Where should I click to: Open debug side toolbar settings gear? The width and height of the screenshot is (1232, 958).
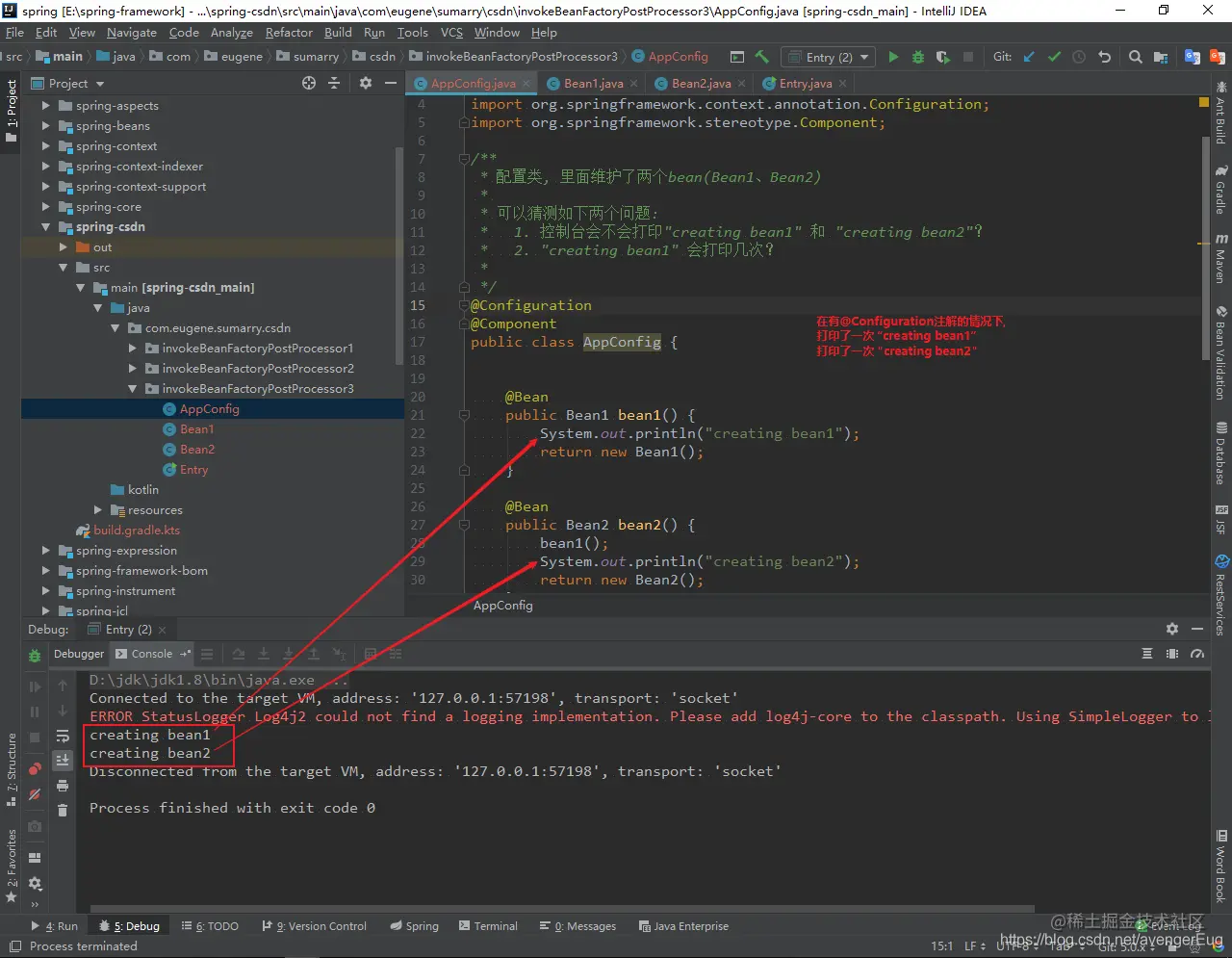[35, 883]
